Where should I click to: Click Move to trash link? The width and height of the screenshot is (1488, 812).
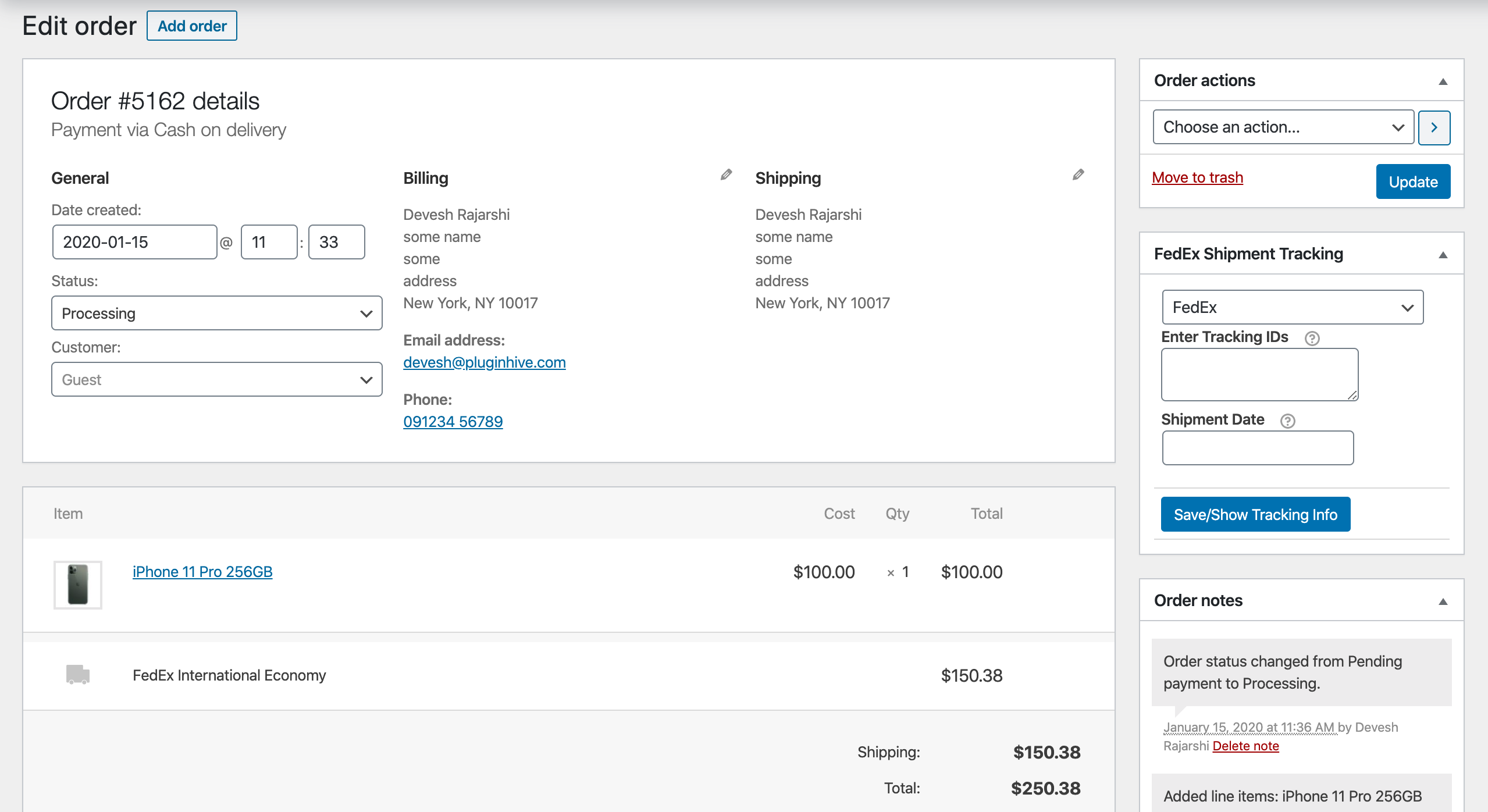point(1197,177)
